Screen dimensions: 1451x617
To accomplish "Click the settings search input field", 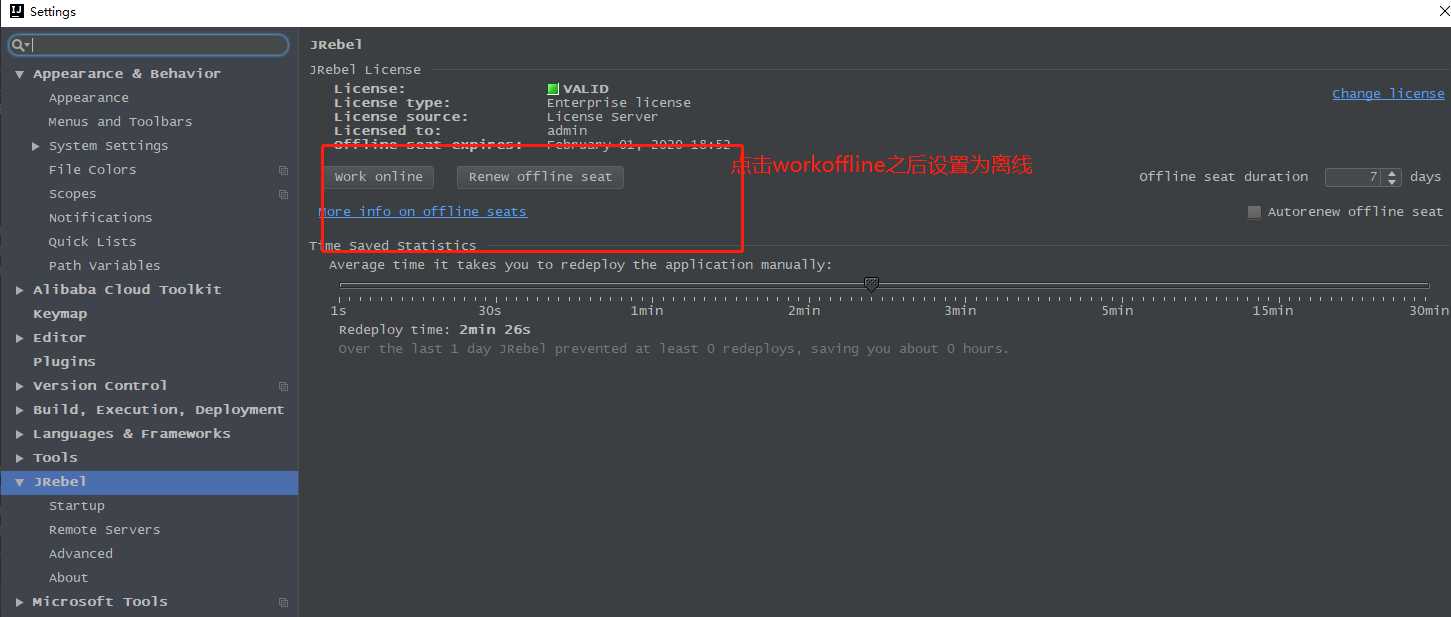I will point(148,45).
